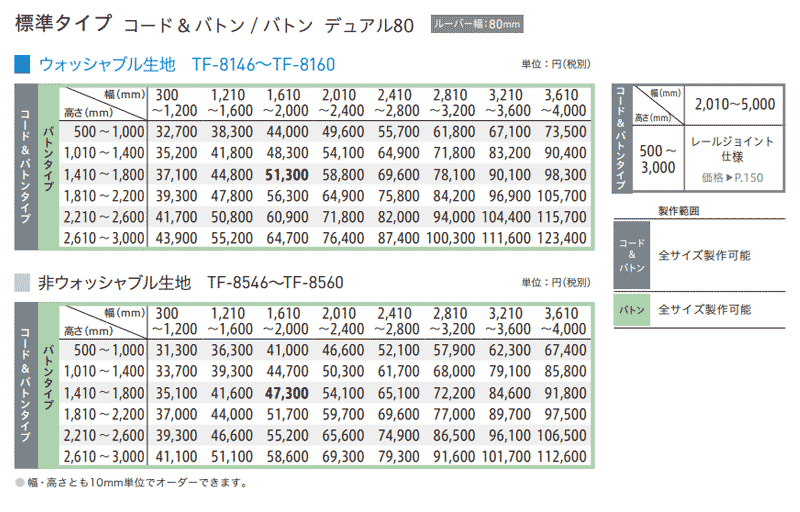
Task: Select the green コード&バトン label under 製作範囲
Action: coord(629,256)
